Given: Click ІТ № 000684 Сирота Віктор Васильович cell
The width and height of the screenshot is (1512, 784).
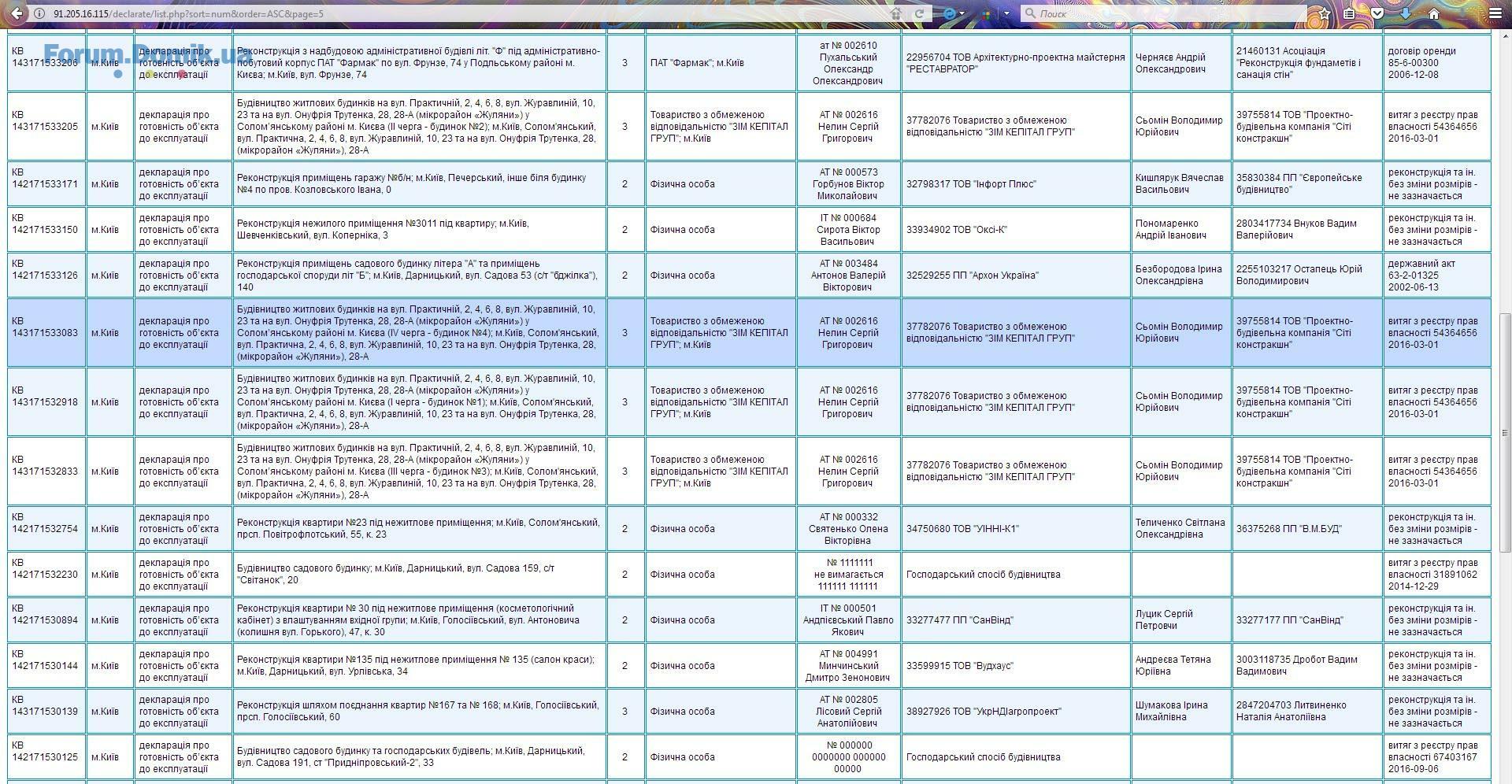Looking at the screenshot, I should click(x=848, y=230).
